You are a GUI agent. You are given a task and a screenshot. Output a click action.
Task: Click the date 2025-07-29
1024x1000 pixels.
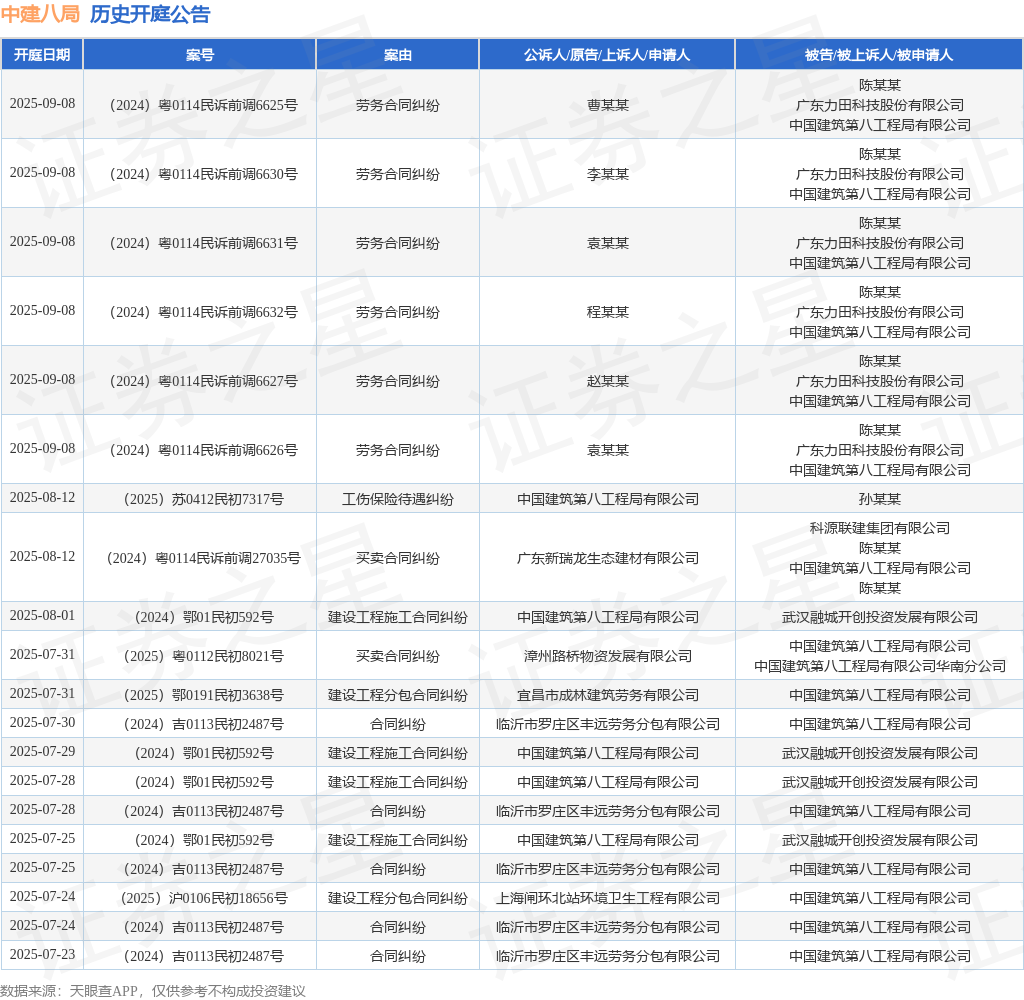(42, 752)
